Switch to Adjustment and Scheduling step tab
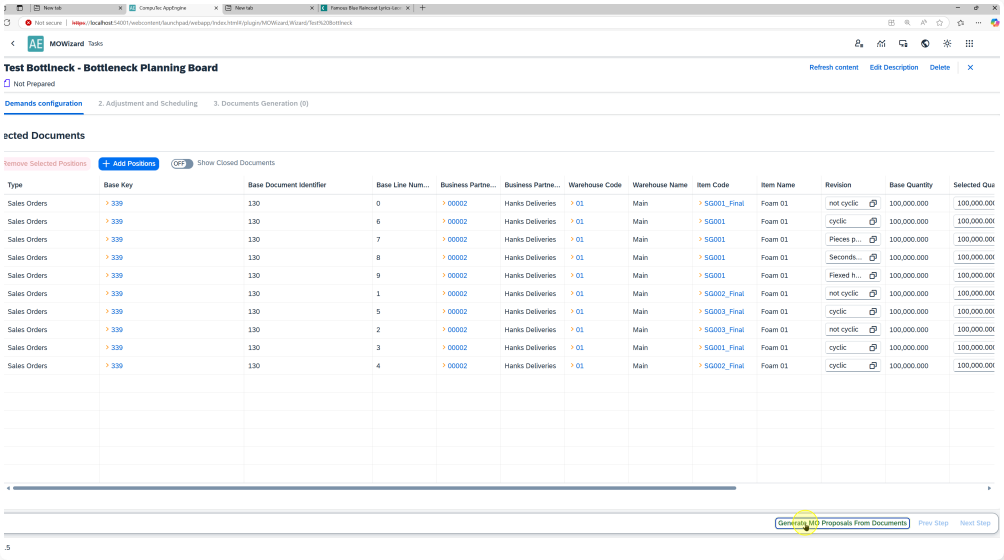This screenshot has height=560, width=1004. pos(147,103)
